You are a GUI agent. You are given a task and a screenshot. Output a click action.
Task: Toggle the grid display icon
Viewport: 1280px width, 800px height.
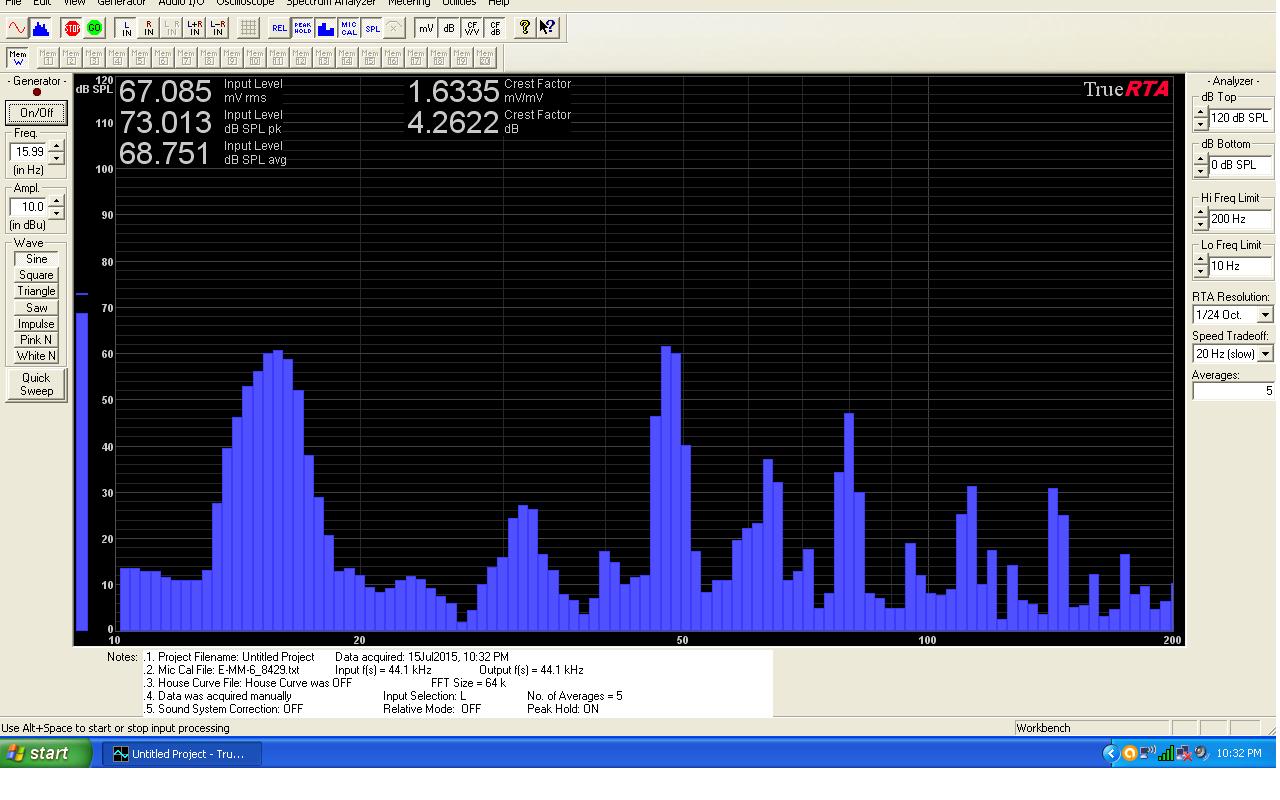[x=248, y=28]
